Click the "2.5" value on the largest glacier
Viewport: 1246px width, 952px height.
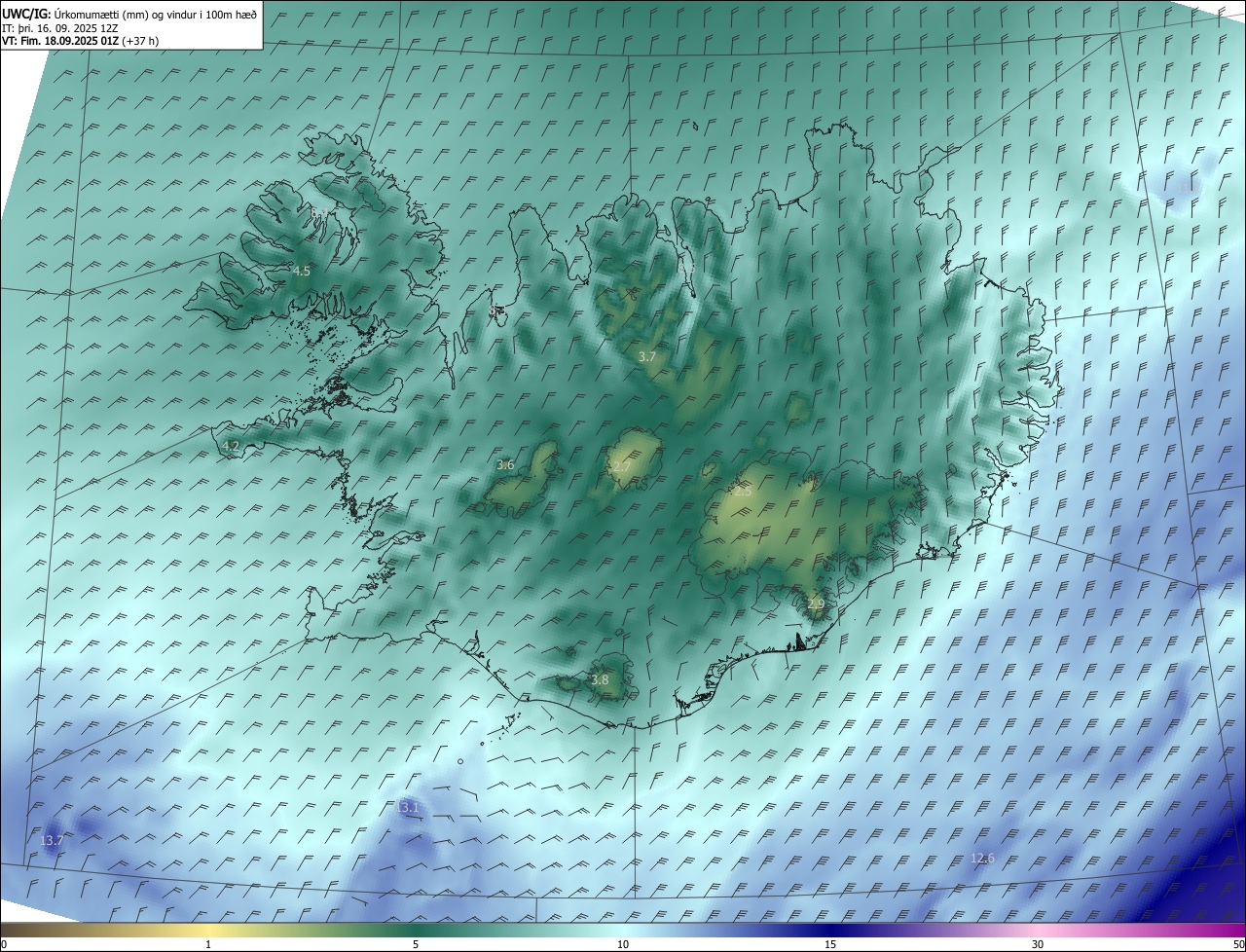pos(743,492)
